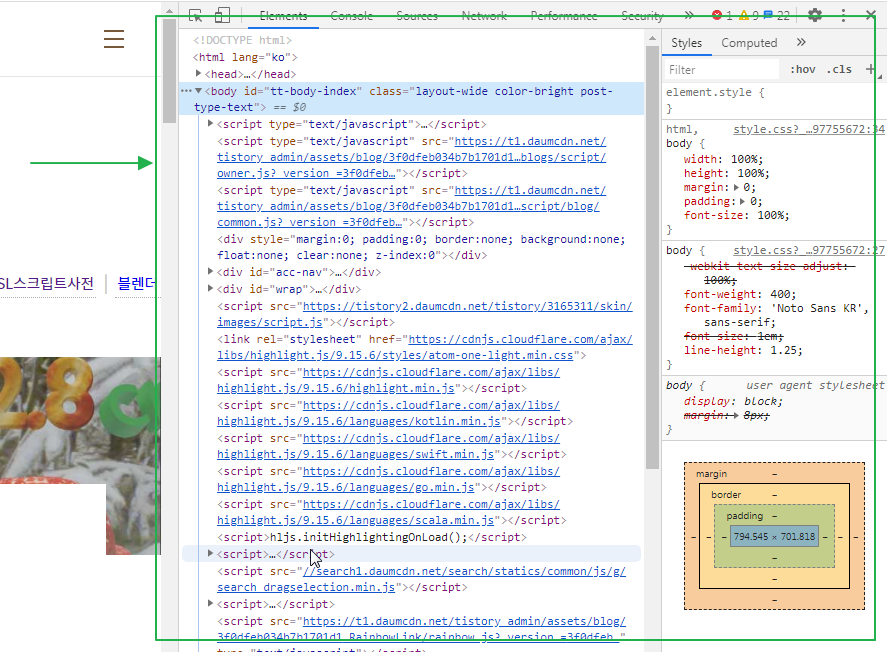The image size is (887, 652).
Task: Open the hamburger menu on the webpage
Action: (114, 39)
